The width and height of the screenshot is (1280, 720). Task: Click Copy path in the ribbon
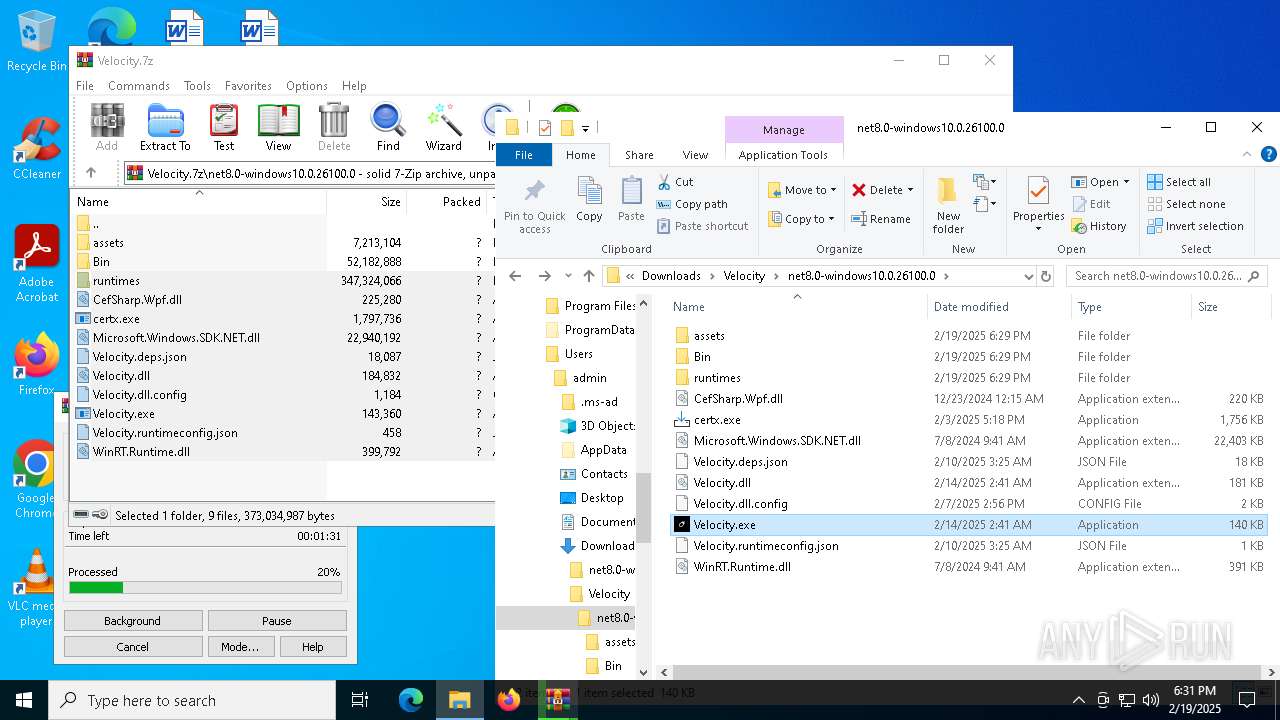point(691,204)
